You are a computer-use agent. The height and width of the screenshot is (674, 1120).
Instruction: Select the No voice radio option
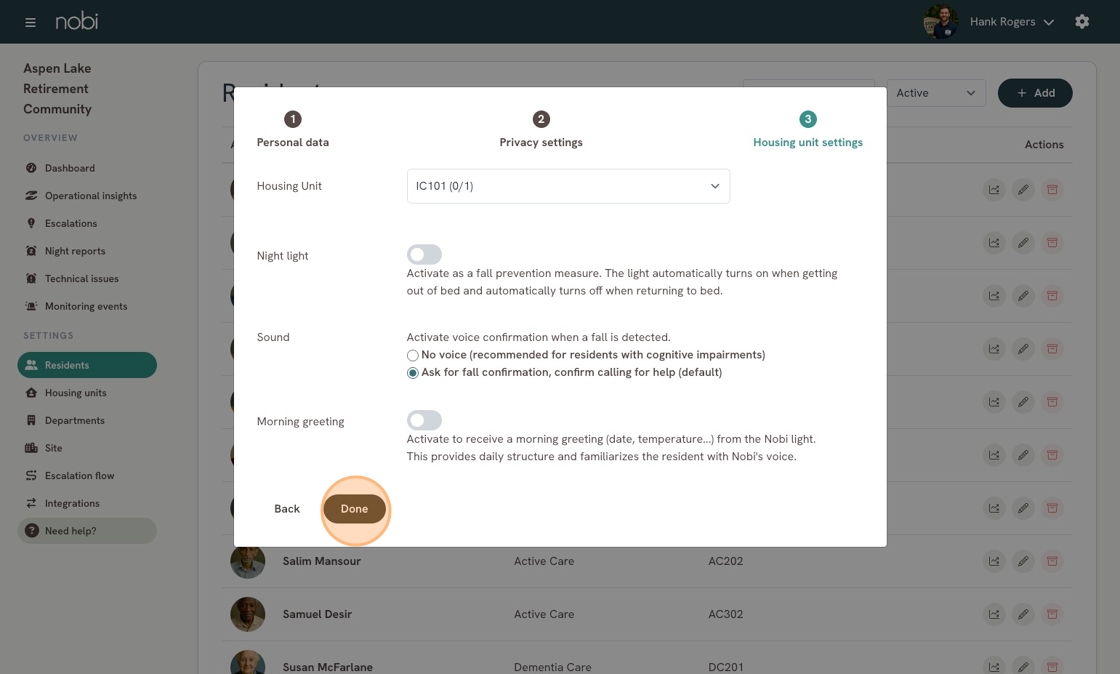[x=412, y=356]
